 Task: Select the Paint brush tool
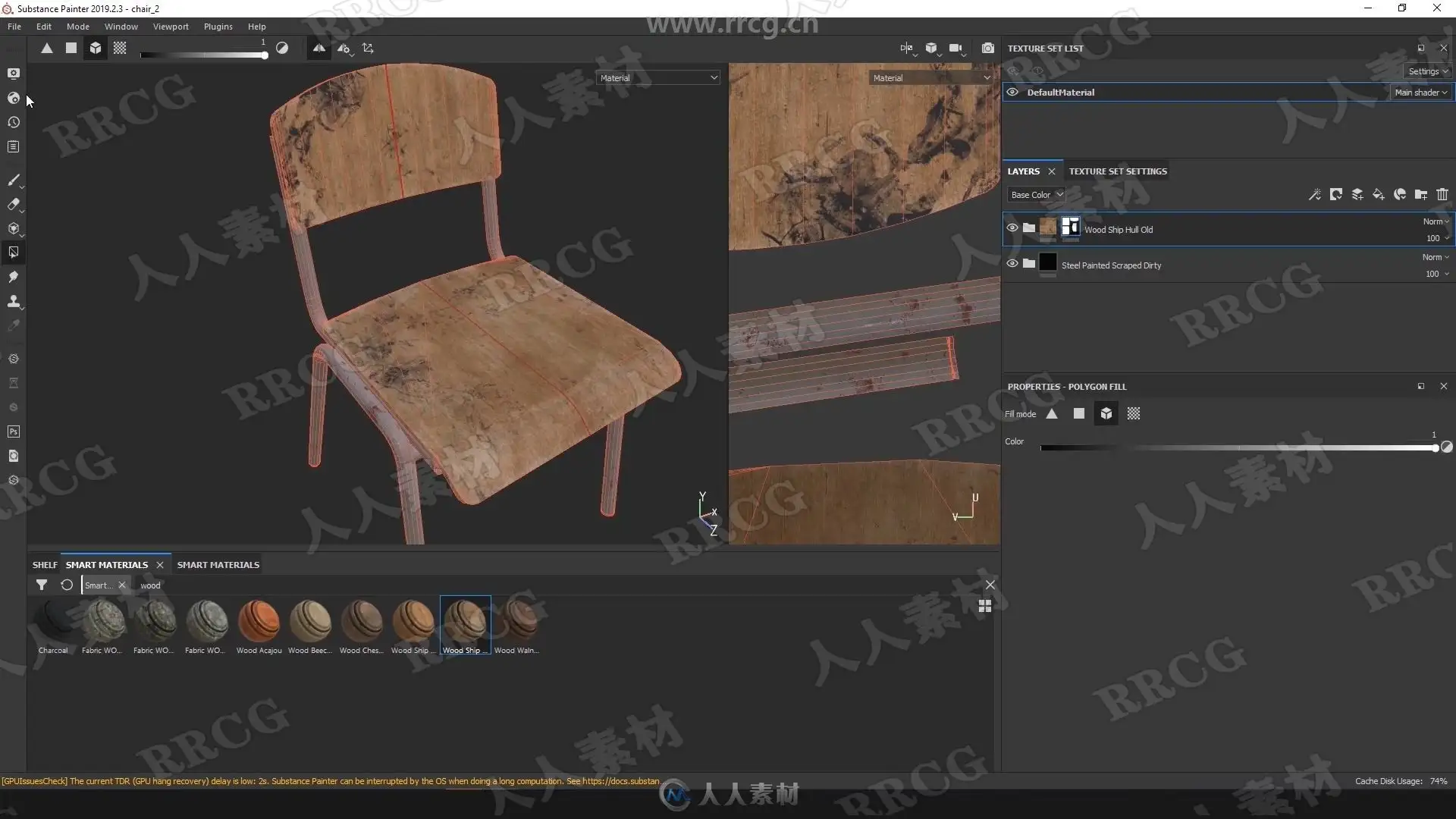click(x=13, y=180)
